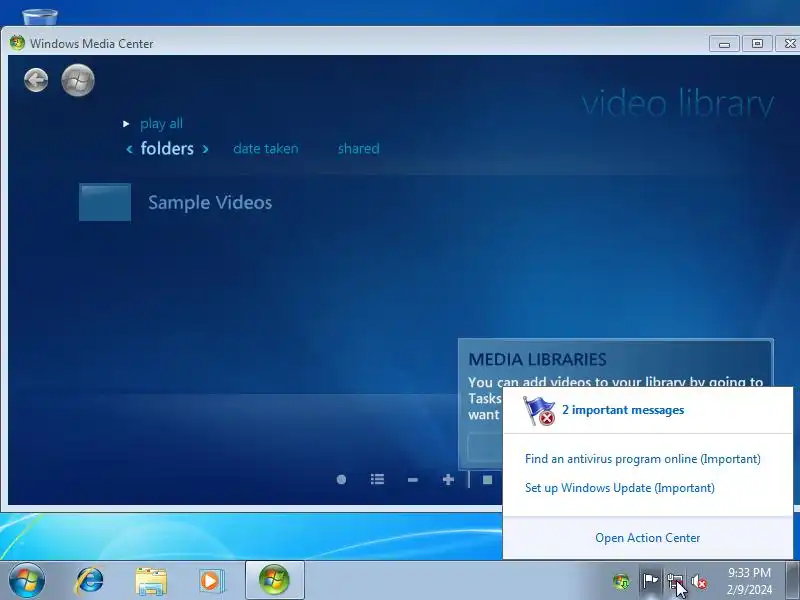The height and width of the screenshot is (600, 800).
Task: Open the Windows Start menu orb
Action: (x=27, y=581)
